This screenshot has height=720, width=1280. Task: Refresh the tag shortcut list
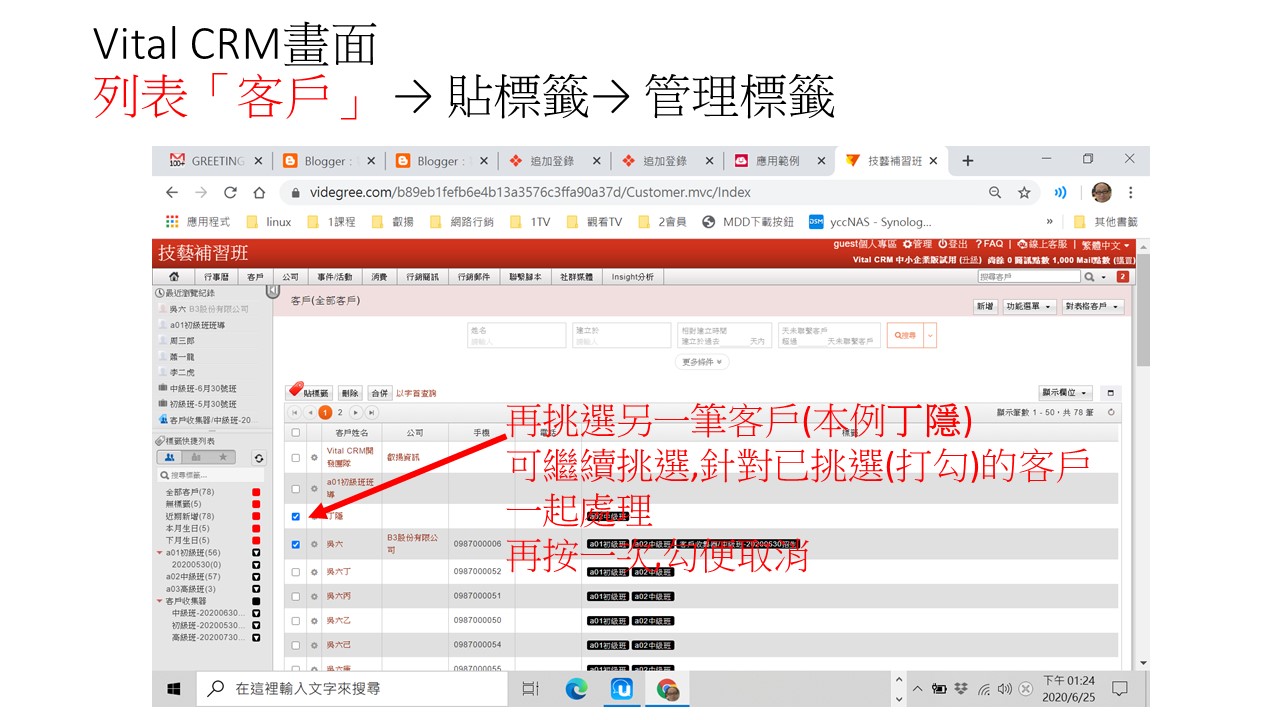258,458
